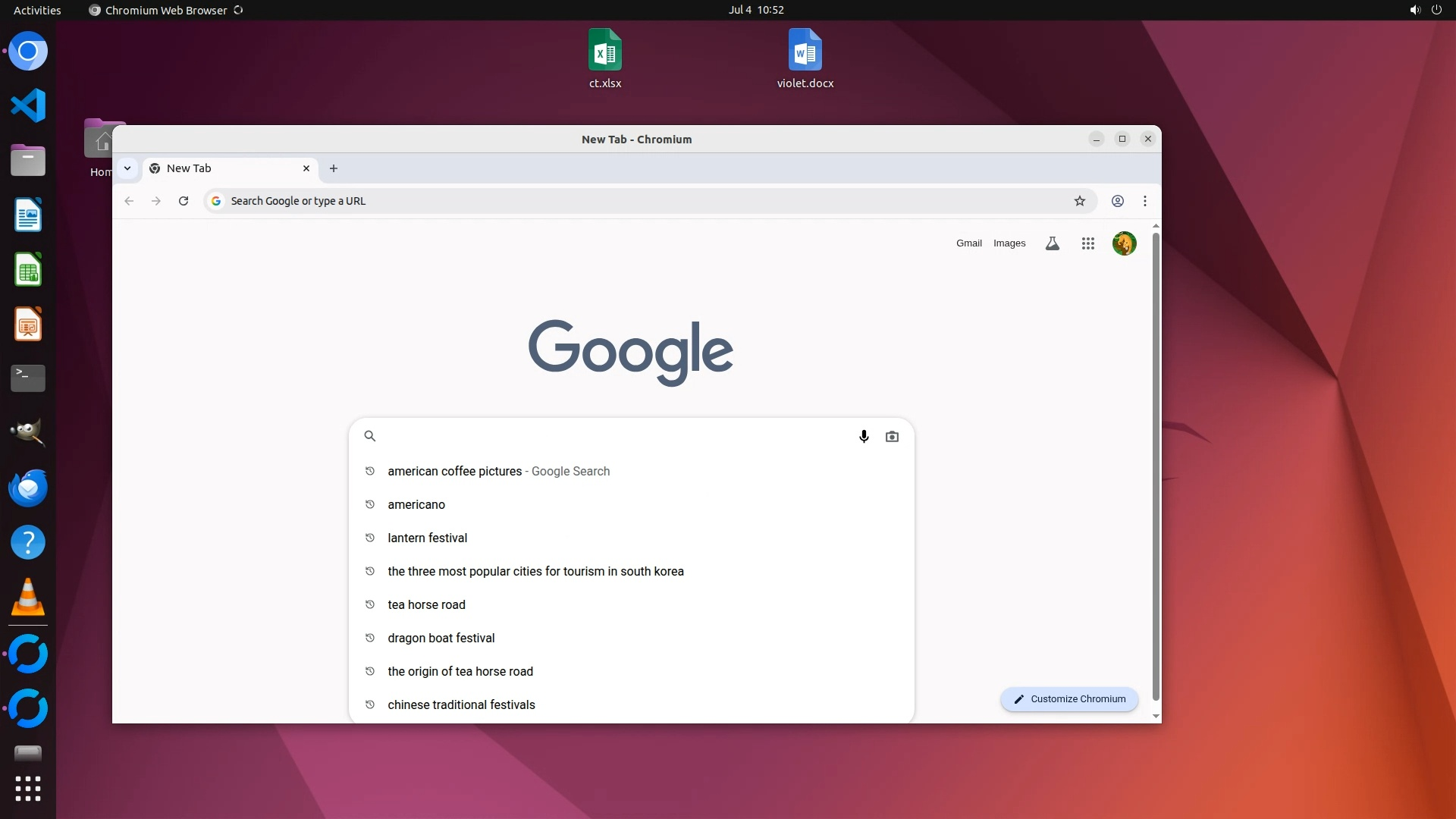Image resolution: width=1456 pixels, height=819 pixels.
Task: Choose 'lantern festival' search suggestion
Action: [427, 538]
